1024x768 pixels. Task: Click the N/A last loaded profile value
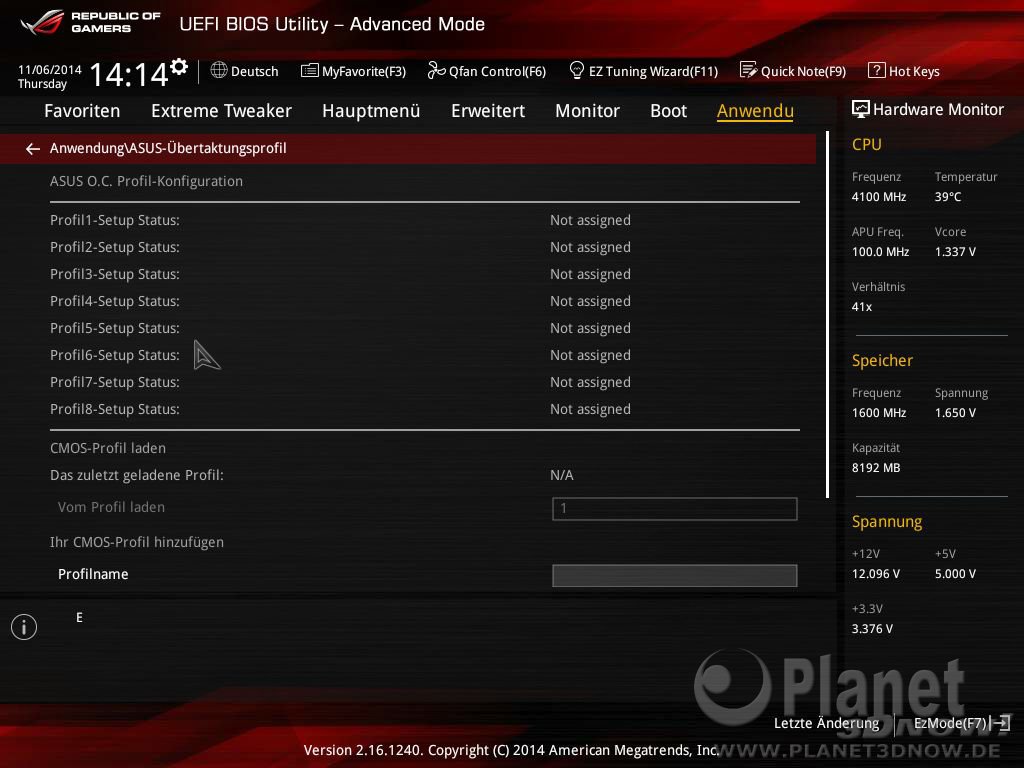[562, 475]
